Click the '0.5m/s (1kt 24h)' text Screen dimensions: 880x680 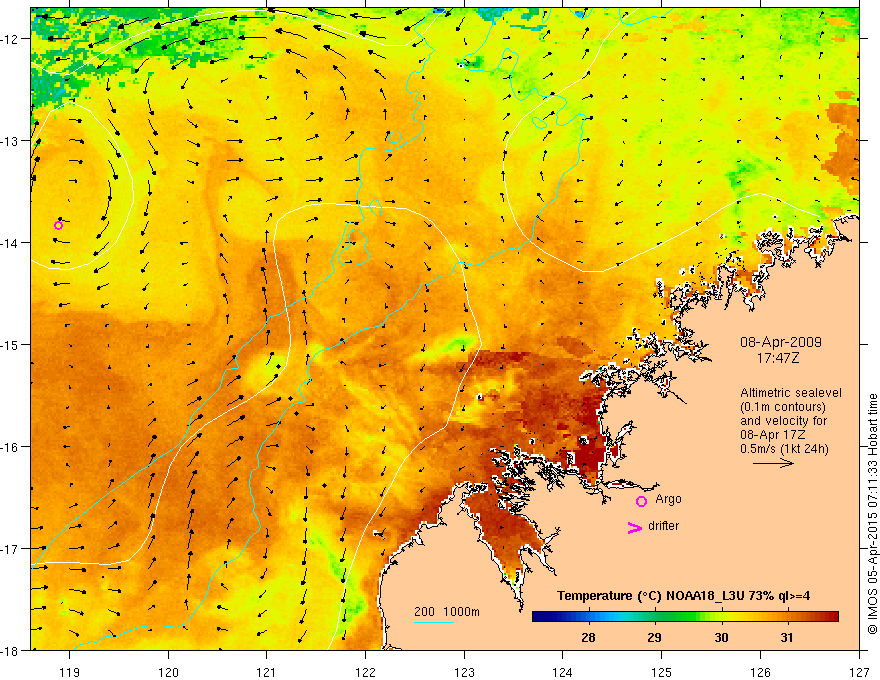click(784, 448)
